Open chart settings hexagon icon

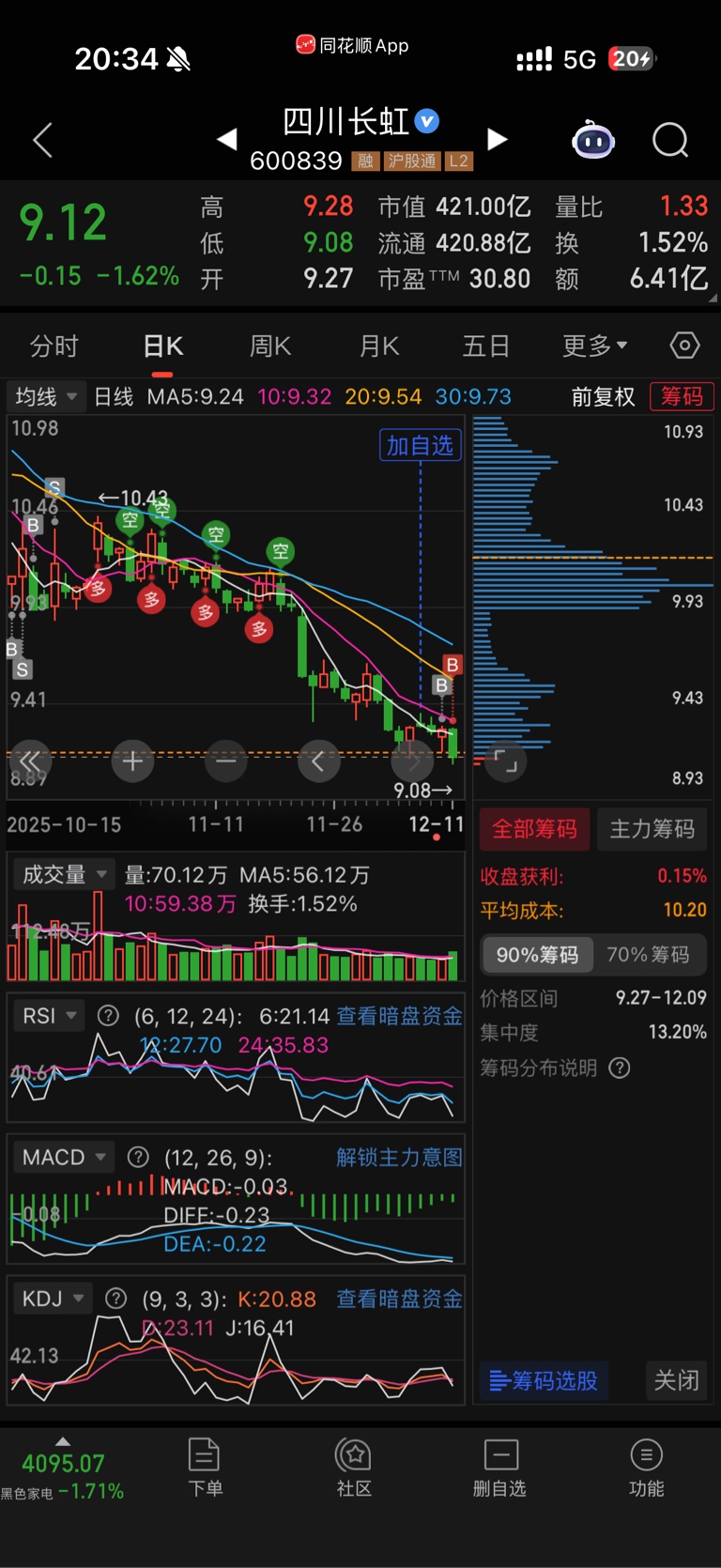685,346
